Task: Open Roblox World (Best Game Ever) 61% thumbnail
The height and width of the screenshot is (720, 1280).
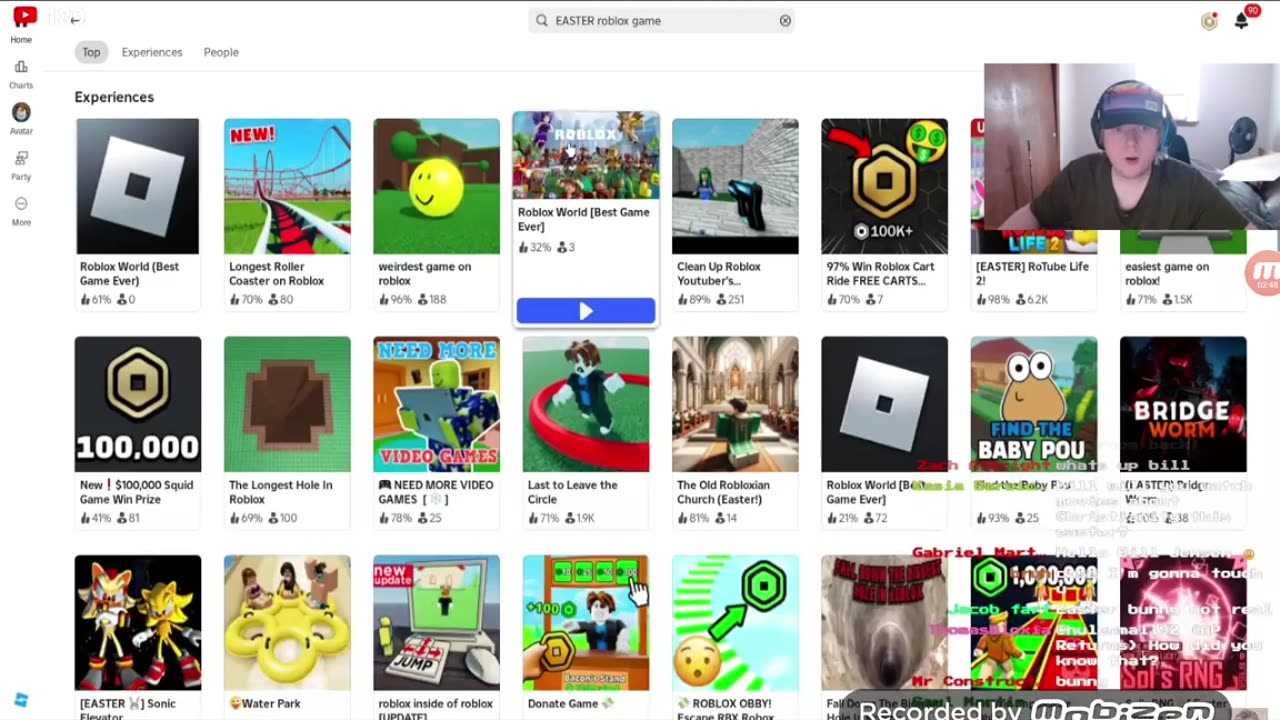Action: [138, 186]
